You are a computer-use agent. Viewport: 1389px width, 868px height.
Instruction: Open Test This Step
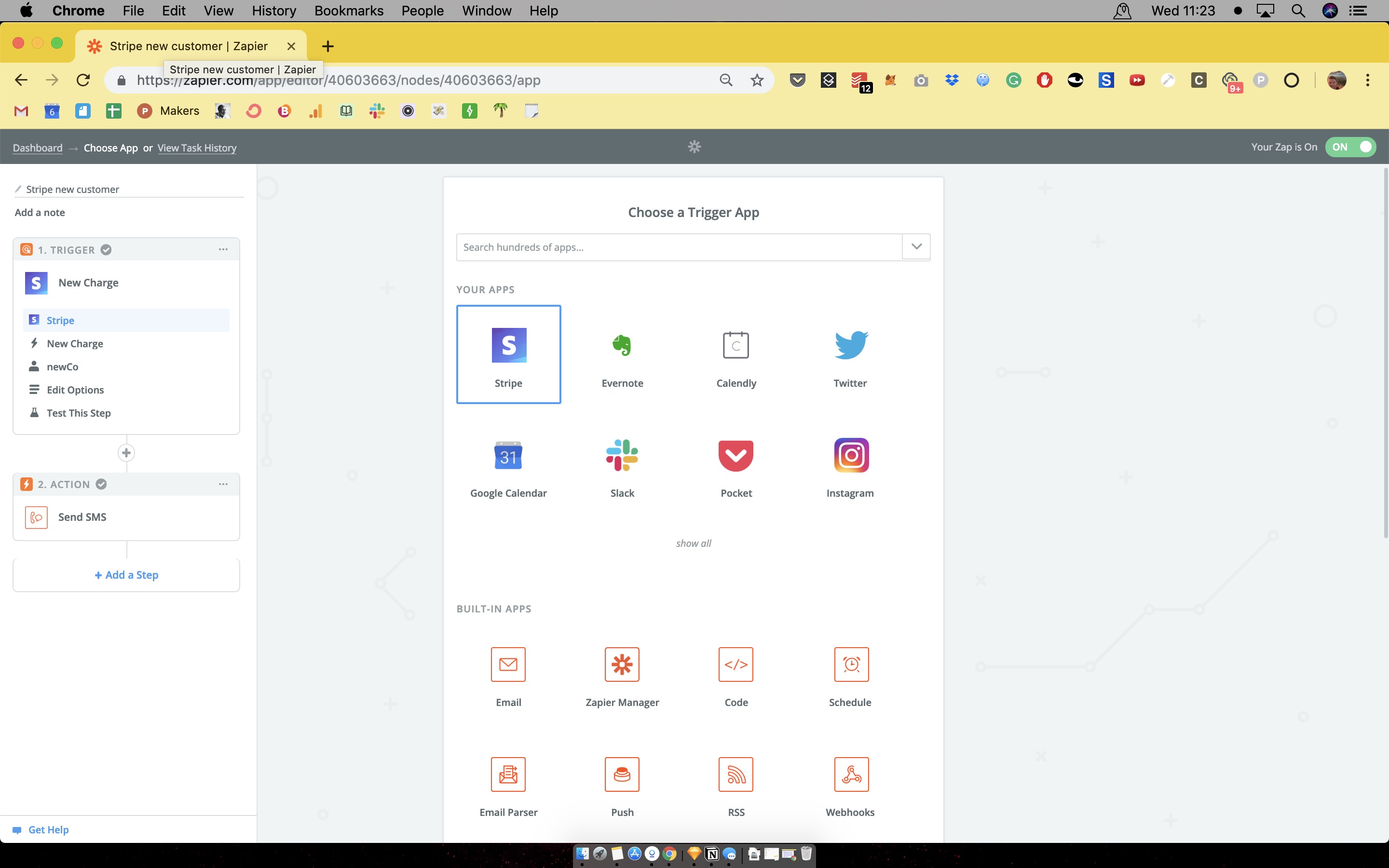tap(126, 413)
